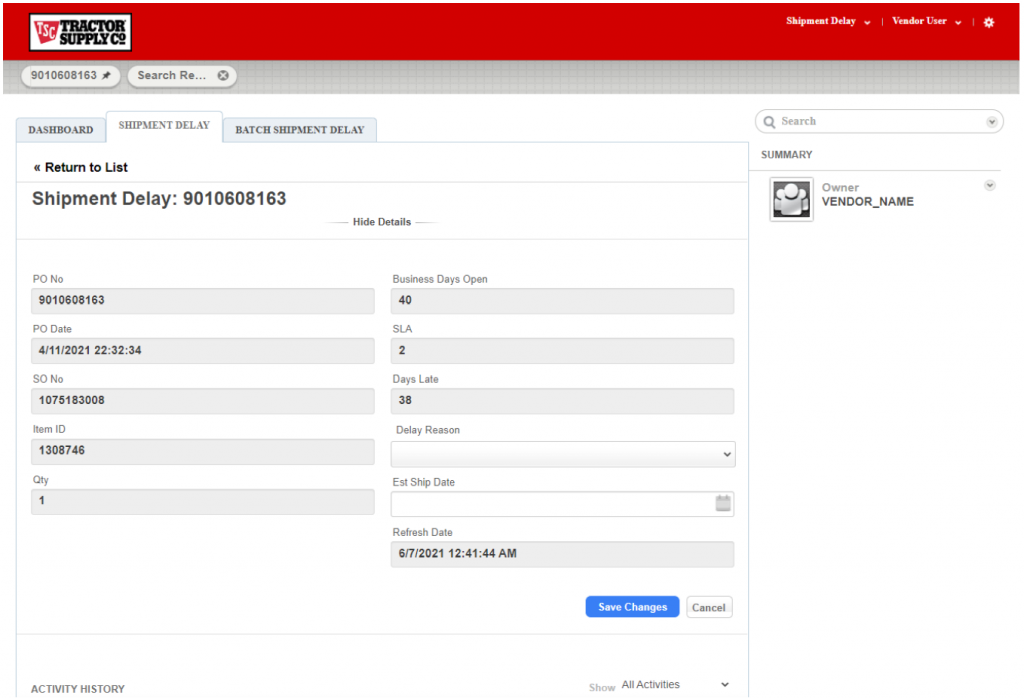
Task: Click the SO No field 1075183008
Action: pos(203,401)
